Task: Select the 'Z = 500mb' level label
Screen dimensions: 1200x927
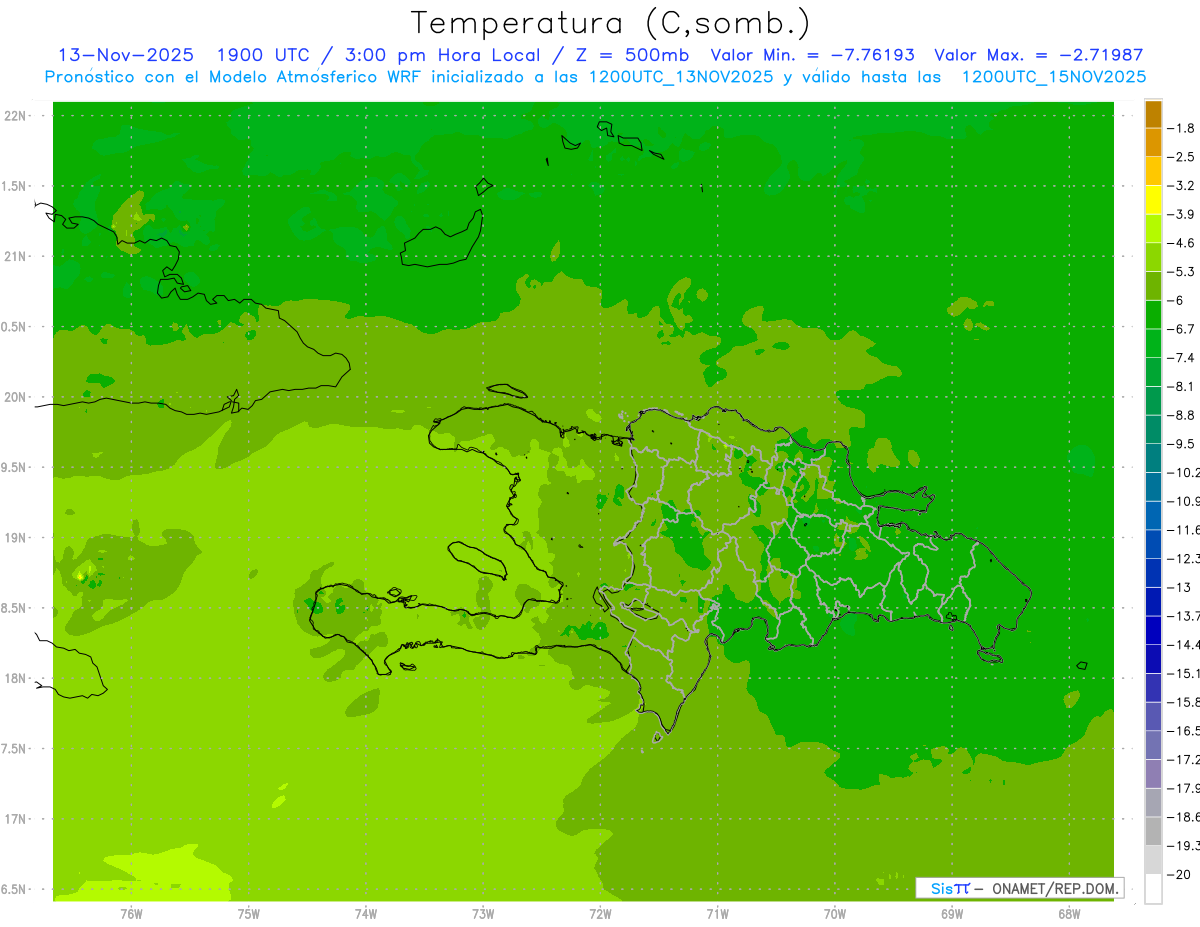Action: click(x=630, y=55)
